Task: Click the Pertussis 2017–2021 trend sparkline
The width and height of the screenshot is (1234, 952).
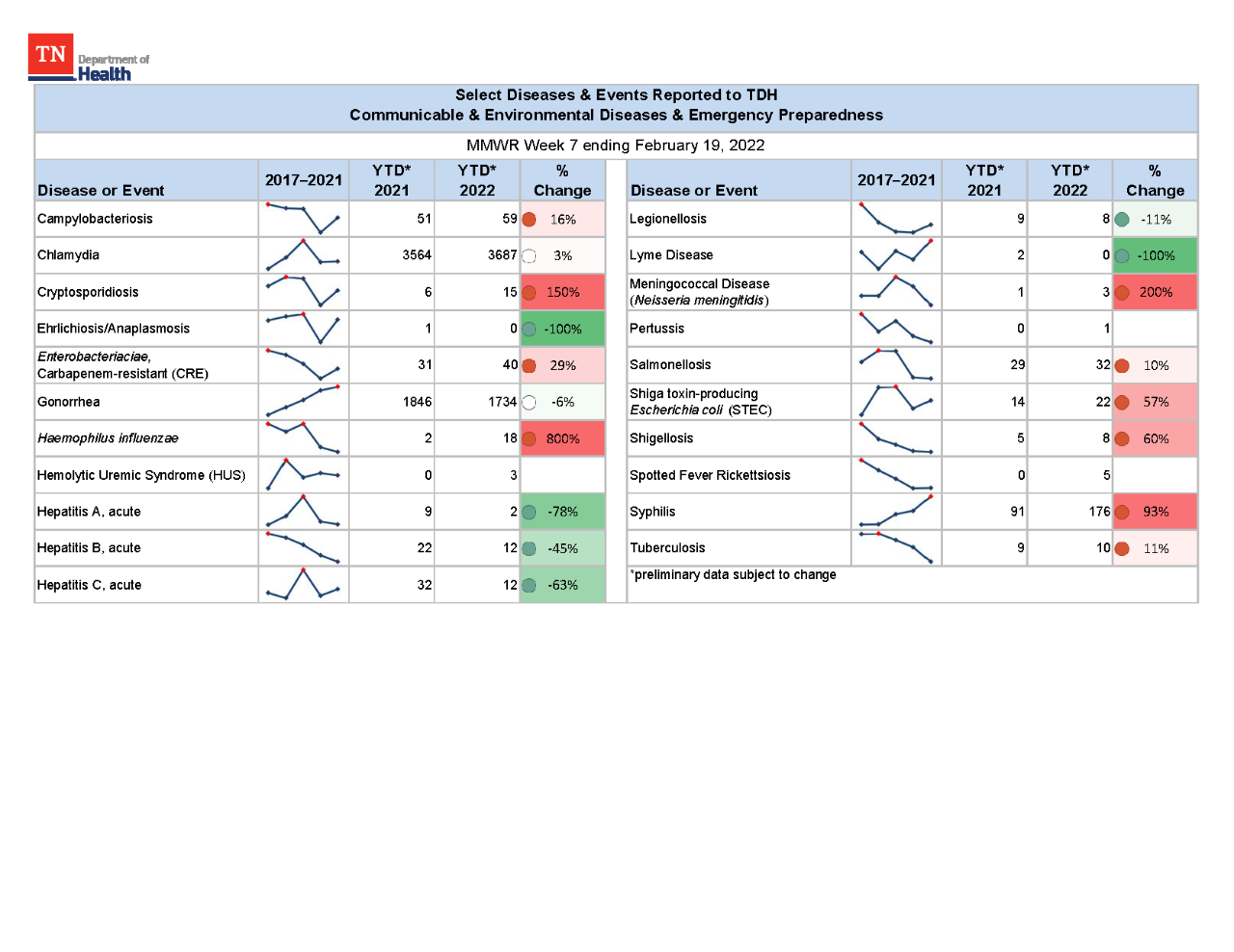Action: [896, 329]
